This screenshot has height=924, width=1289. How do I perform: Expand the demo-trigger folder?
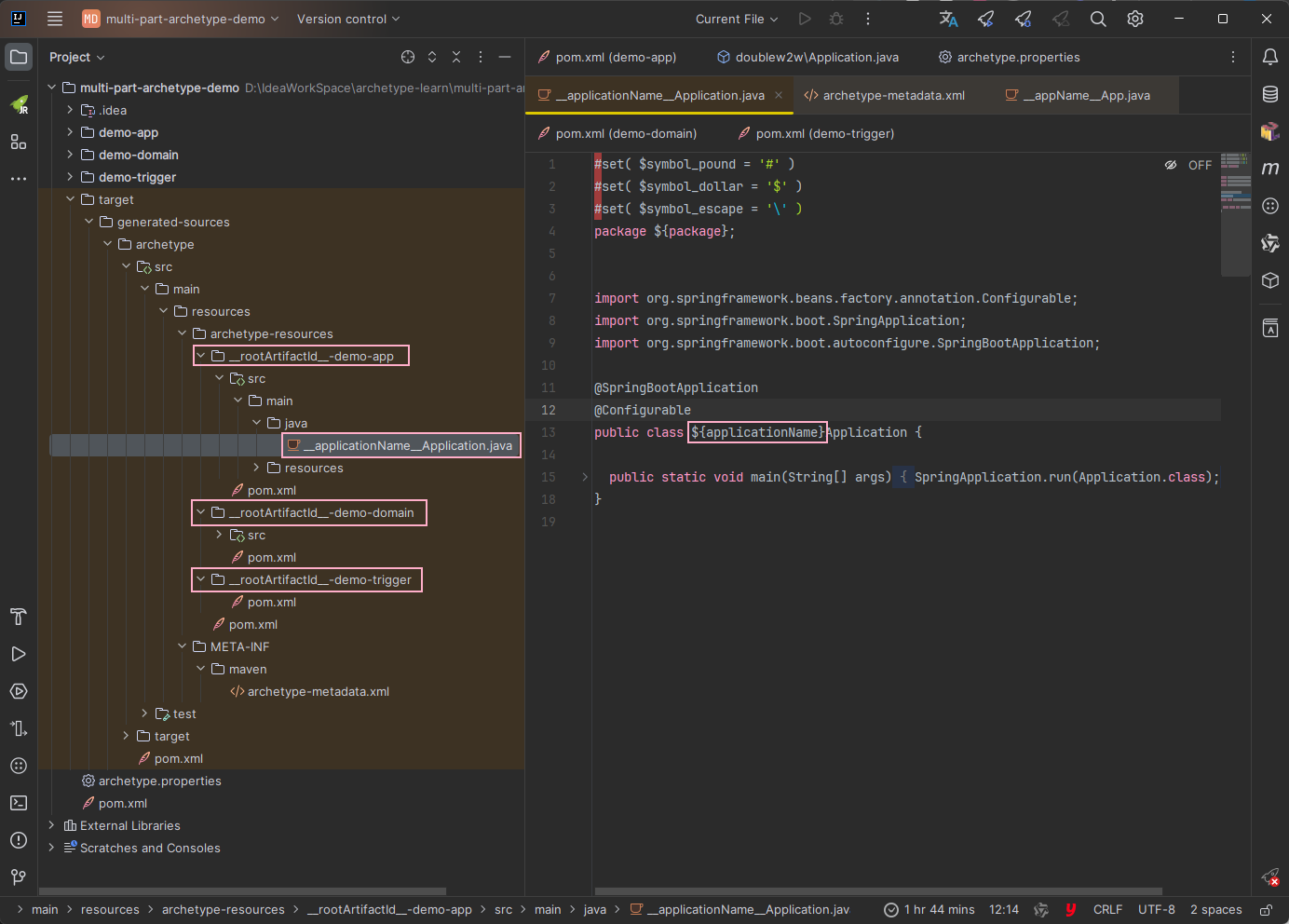(70, 177)
